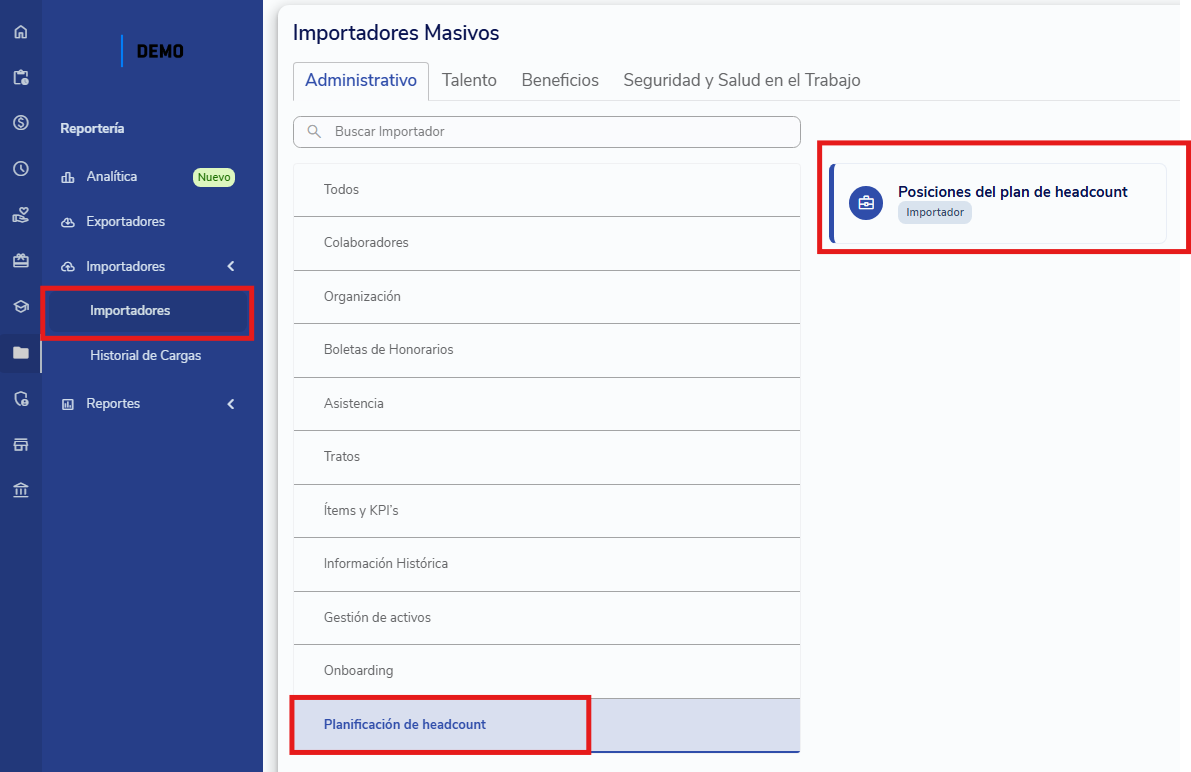Open the graduation cap icon
This screenshot has width=1191, height=772.
click(21, 306)
